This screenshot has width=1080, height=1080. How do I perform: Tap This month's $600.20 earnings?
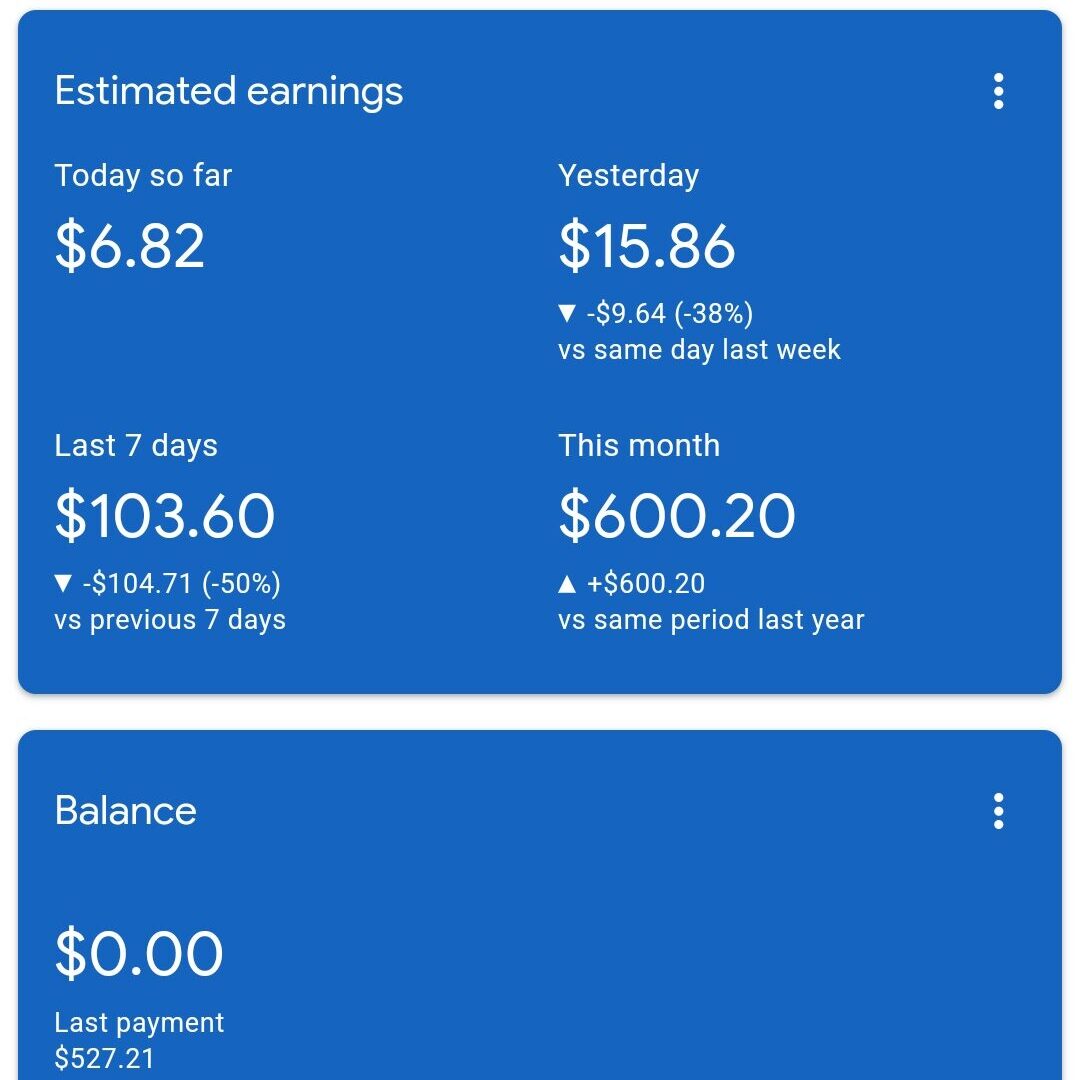click(677, 516)
